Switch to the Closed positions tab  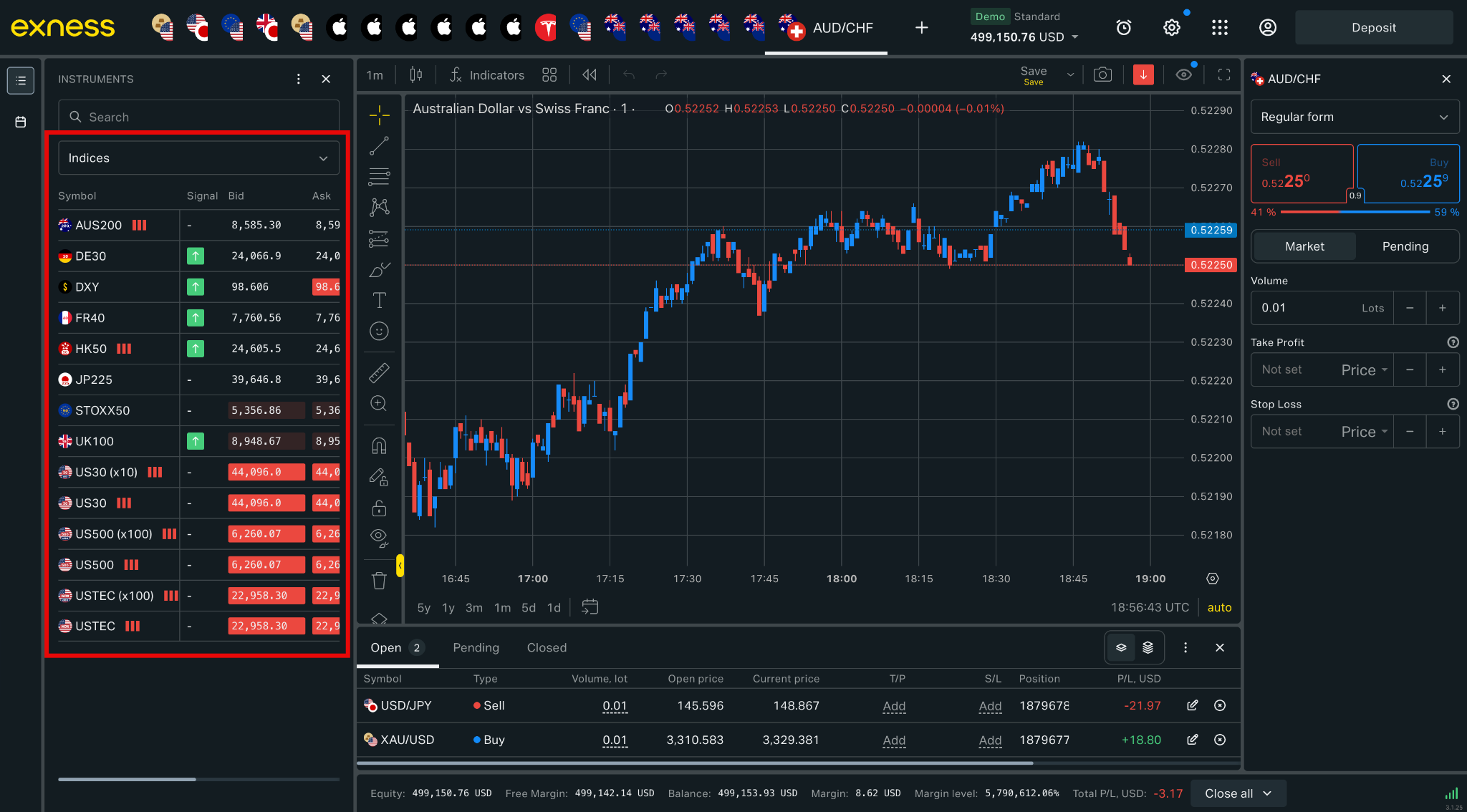click(x=547, y=647)
